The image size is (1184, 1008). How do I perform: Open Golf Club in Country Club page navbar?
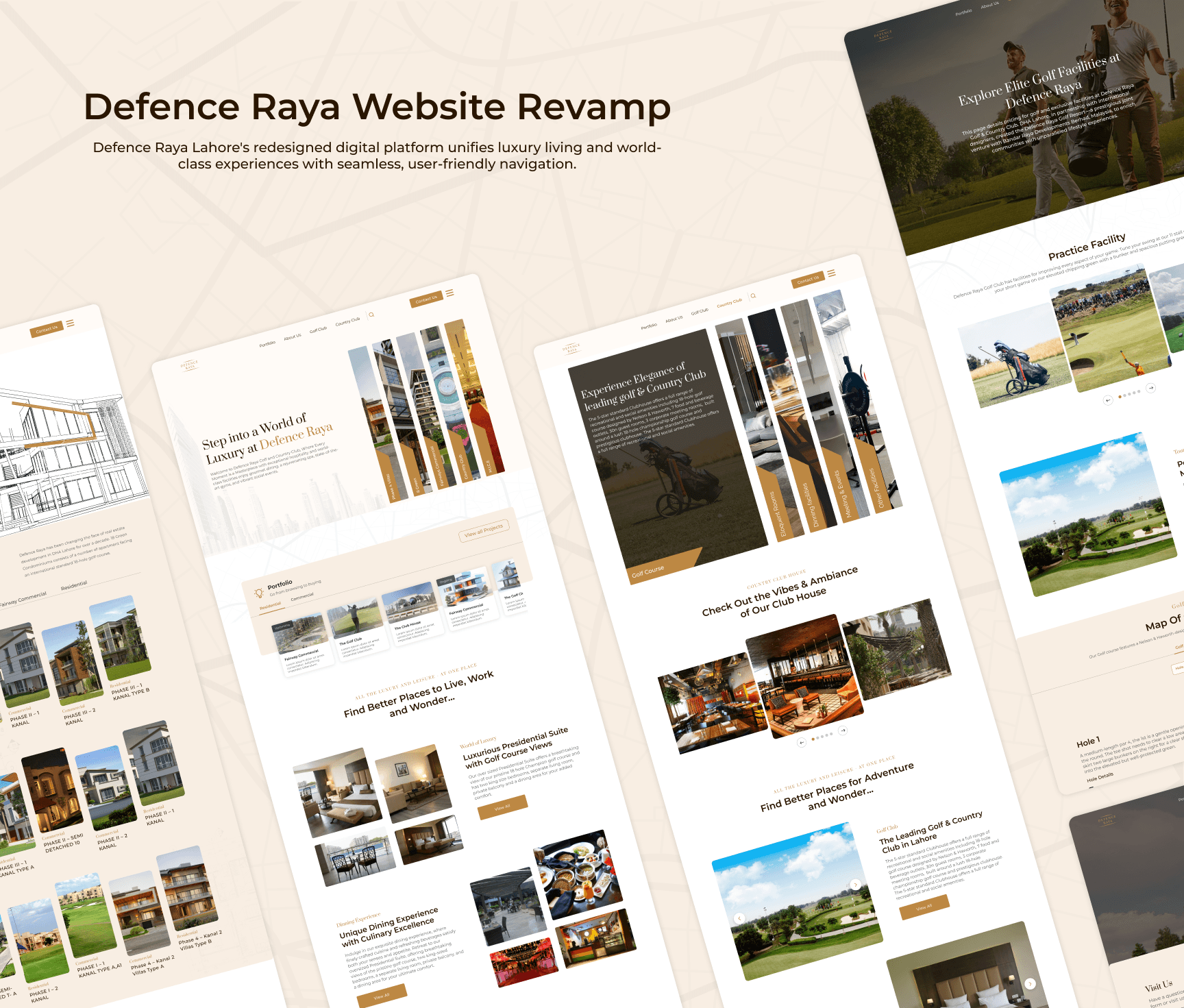point(700,311)
